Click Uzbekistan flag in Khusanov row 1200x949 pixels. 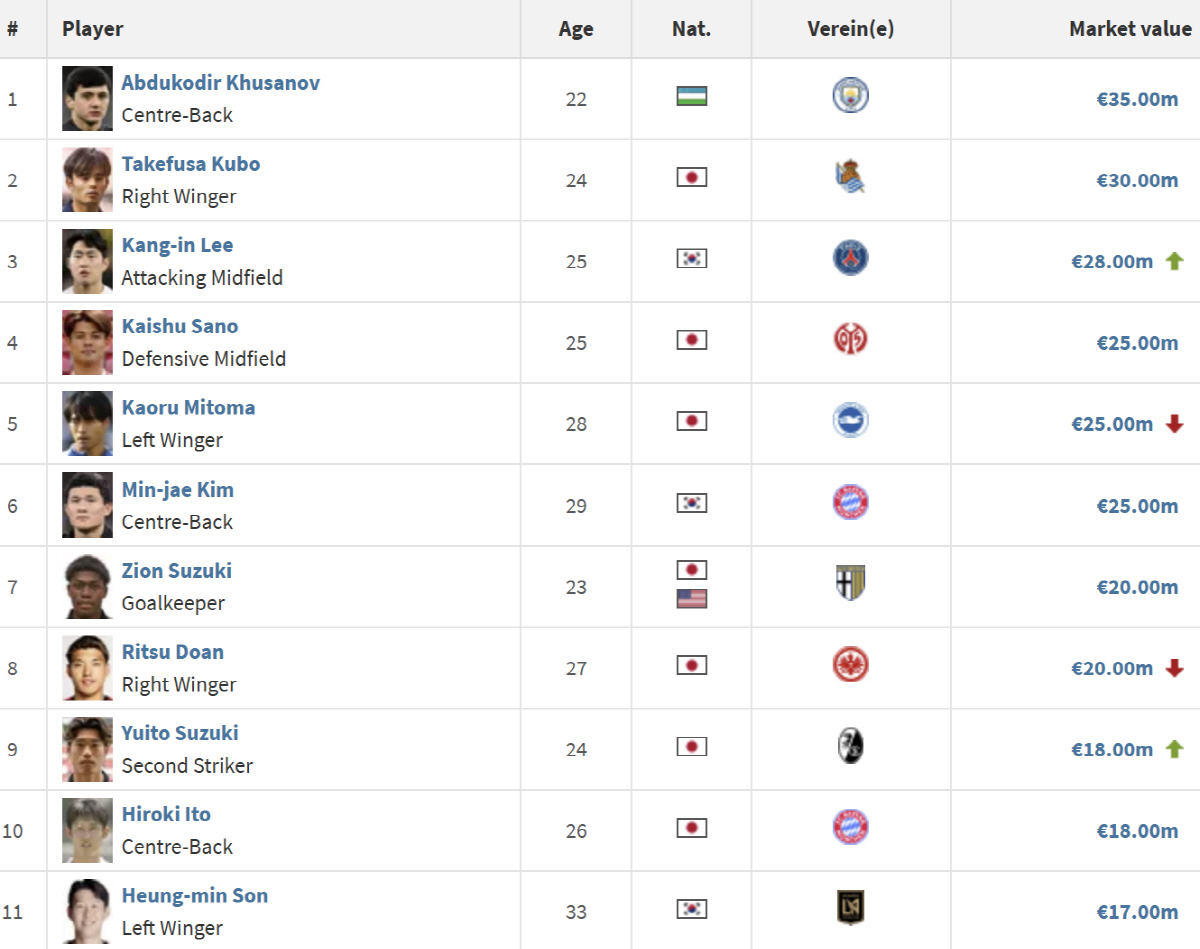[x=691, y=96]
